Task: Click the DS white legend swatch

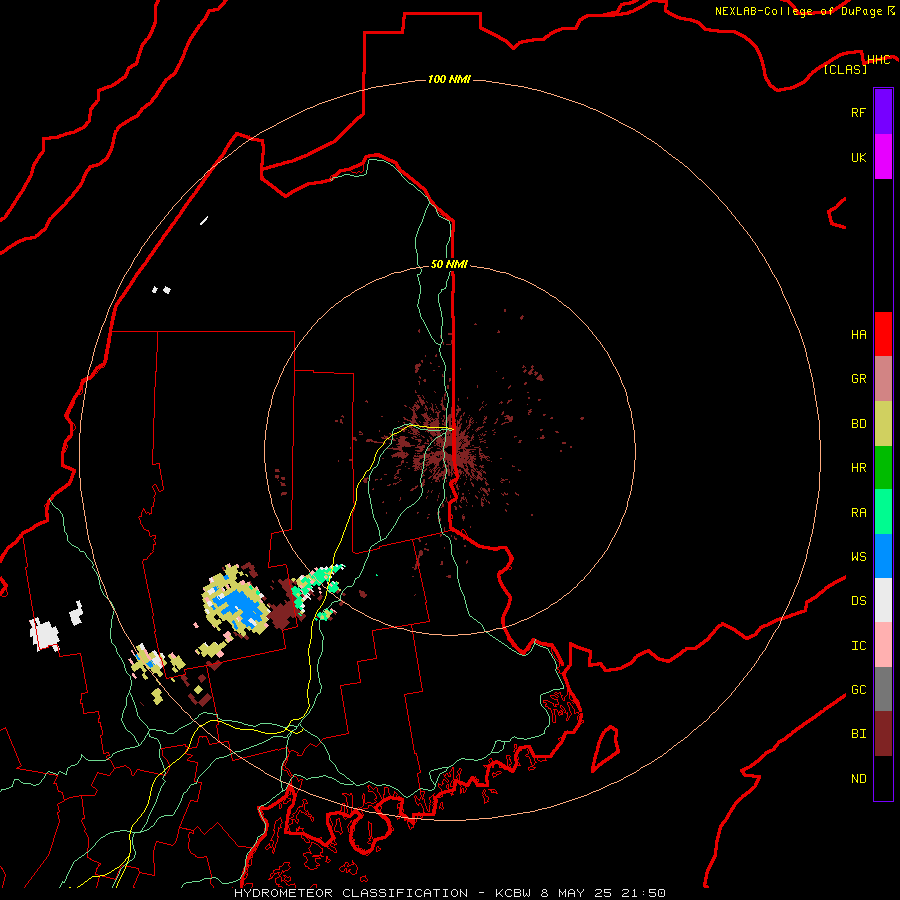Action: coord(883,600)
